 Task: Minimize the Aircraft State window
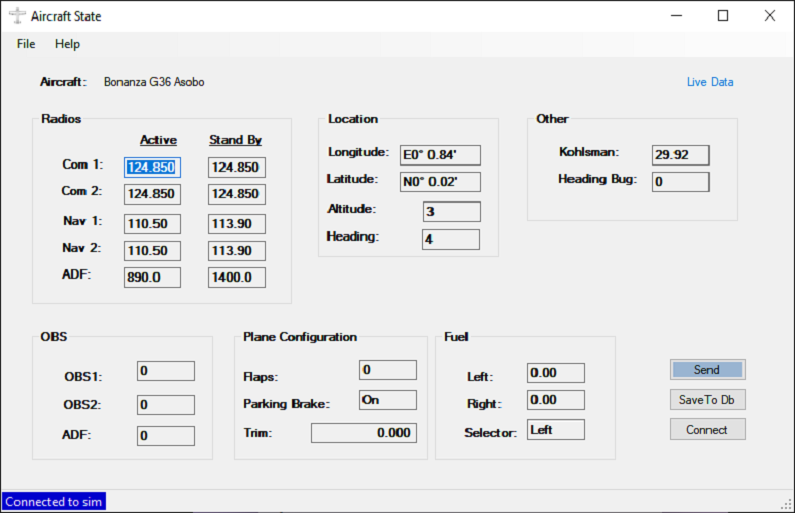[x=676, y=16]
